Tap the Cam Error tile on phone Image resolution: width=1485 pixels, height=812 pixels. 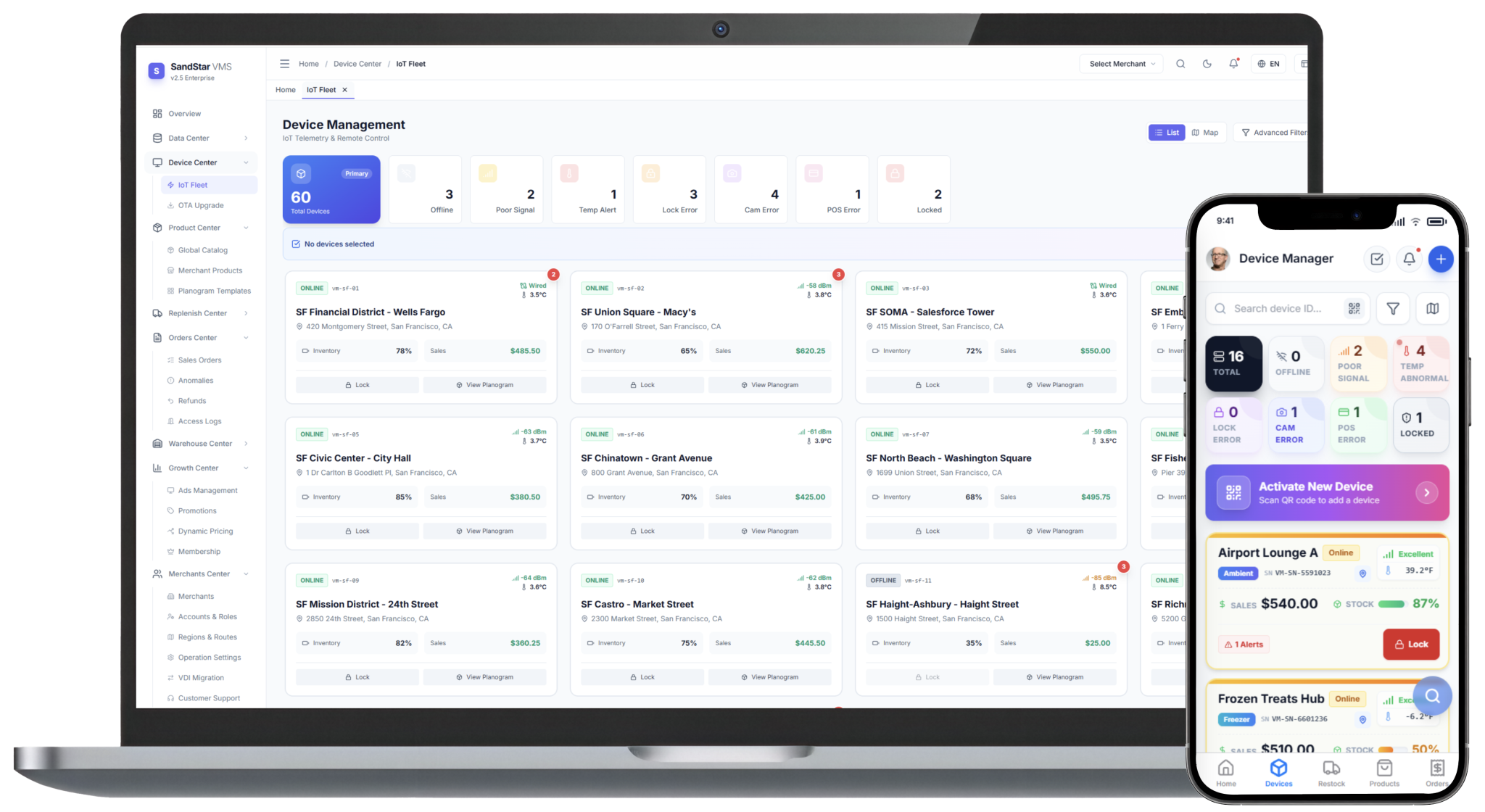[x=1296, y=426]
